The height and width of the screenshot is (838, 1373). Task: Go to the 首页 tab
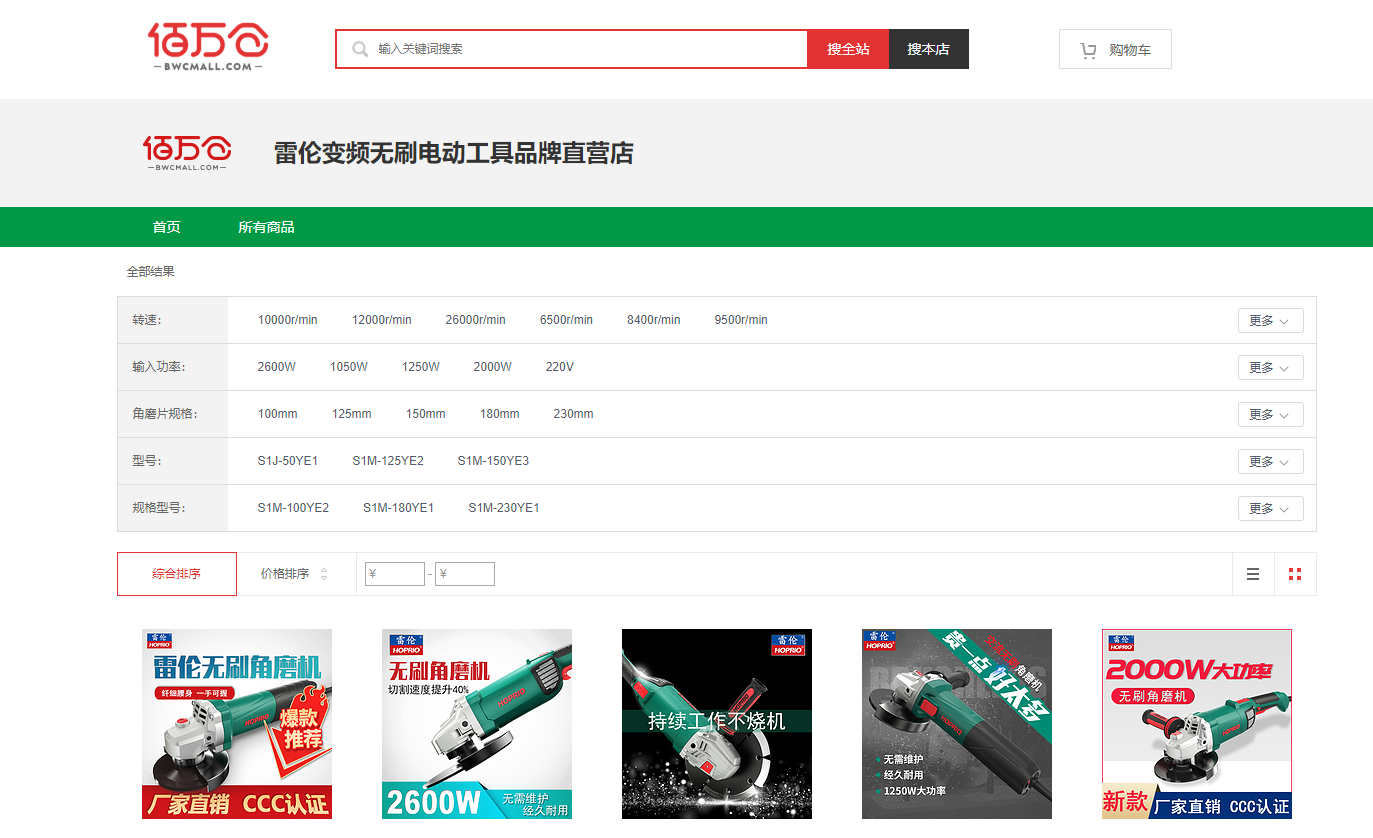[167, 227]
